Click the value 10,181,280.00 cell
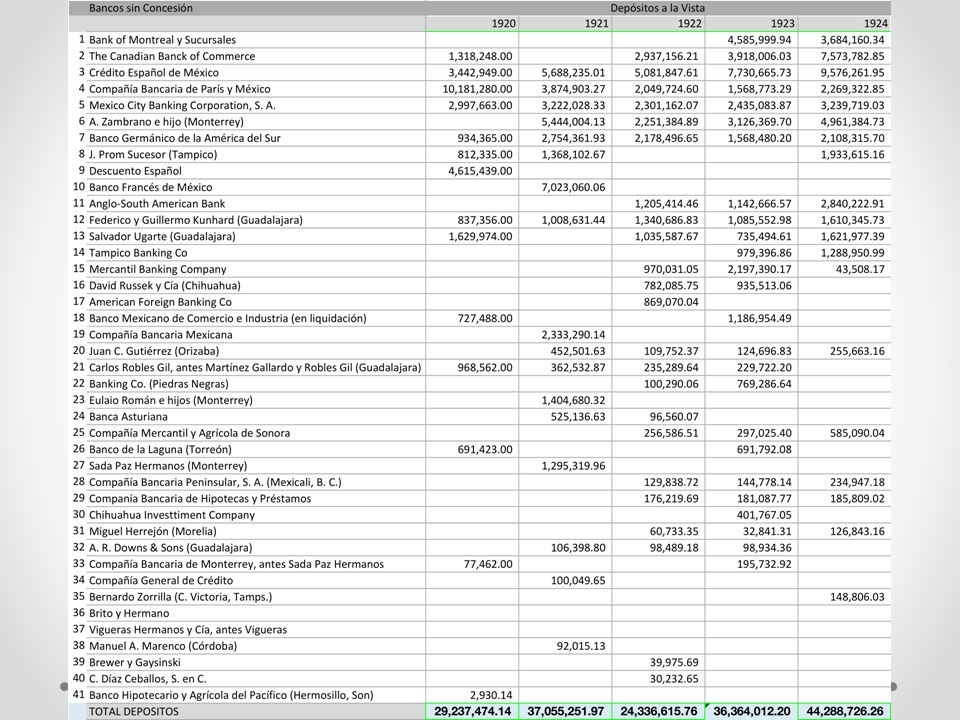 (x=472, y=89)
